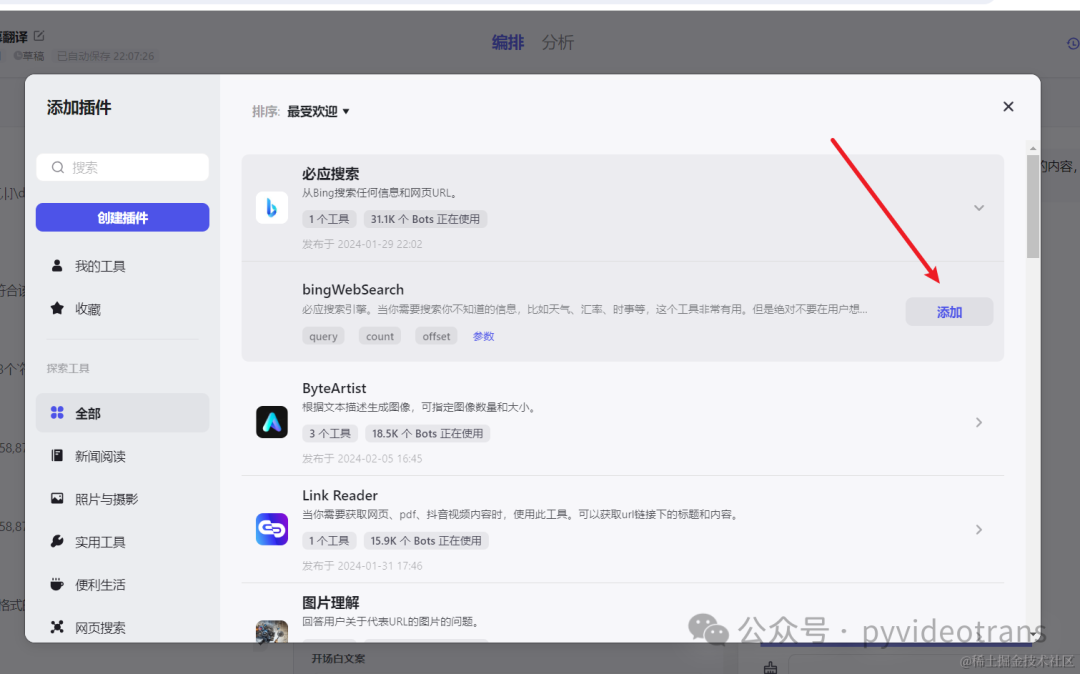Image resolution: width=1080 pixels, height=674 pixels.
Task: Click the 新闻阅读 book icon
Action: coord(57,455)
